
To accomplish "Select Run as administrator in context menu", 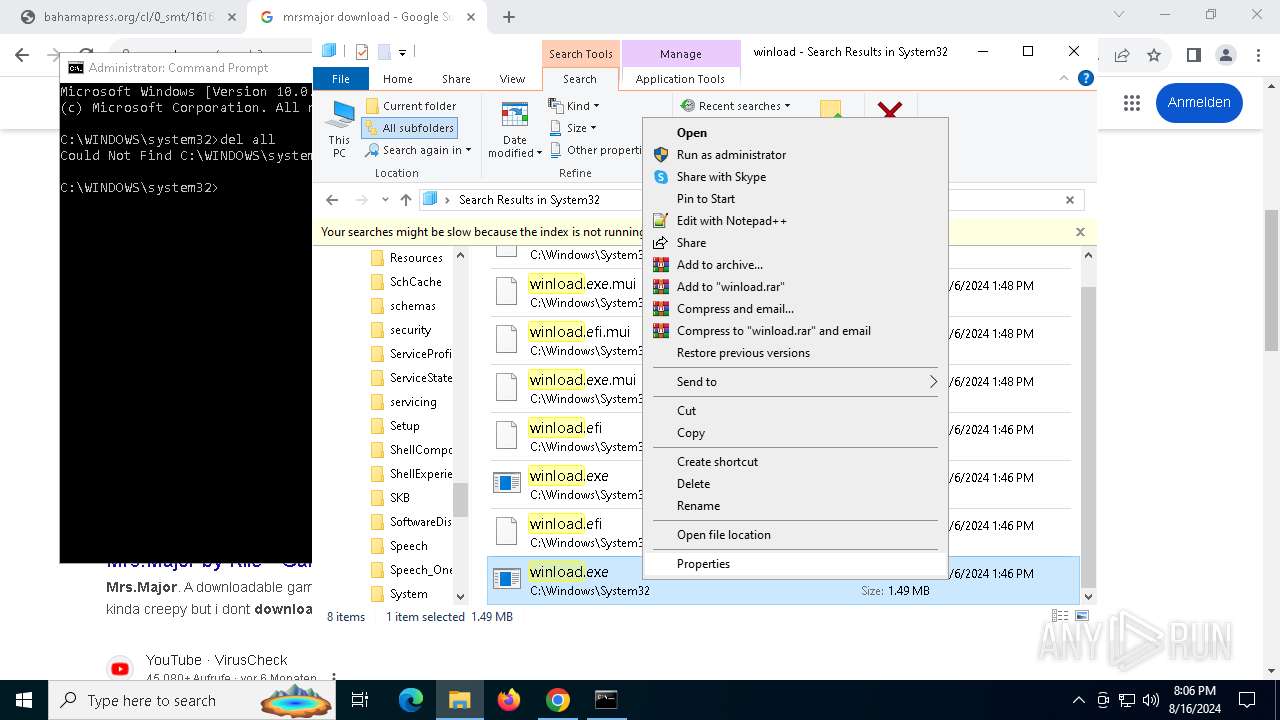I will [731, 155].
